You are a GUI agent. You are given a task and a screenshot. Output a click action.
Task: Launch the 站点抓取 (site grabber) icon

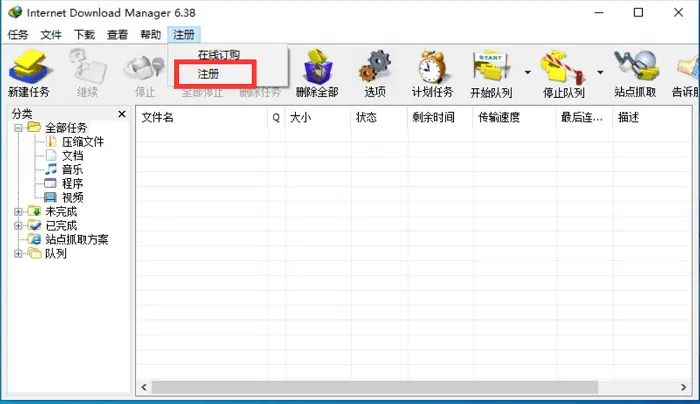pos(635,67)
